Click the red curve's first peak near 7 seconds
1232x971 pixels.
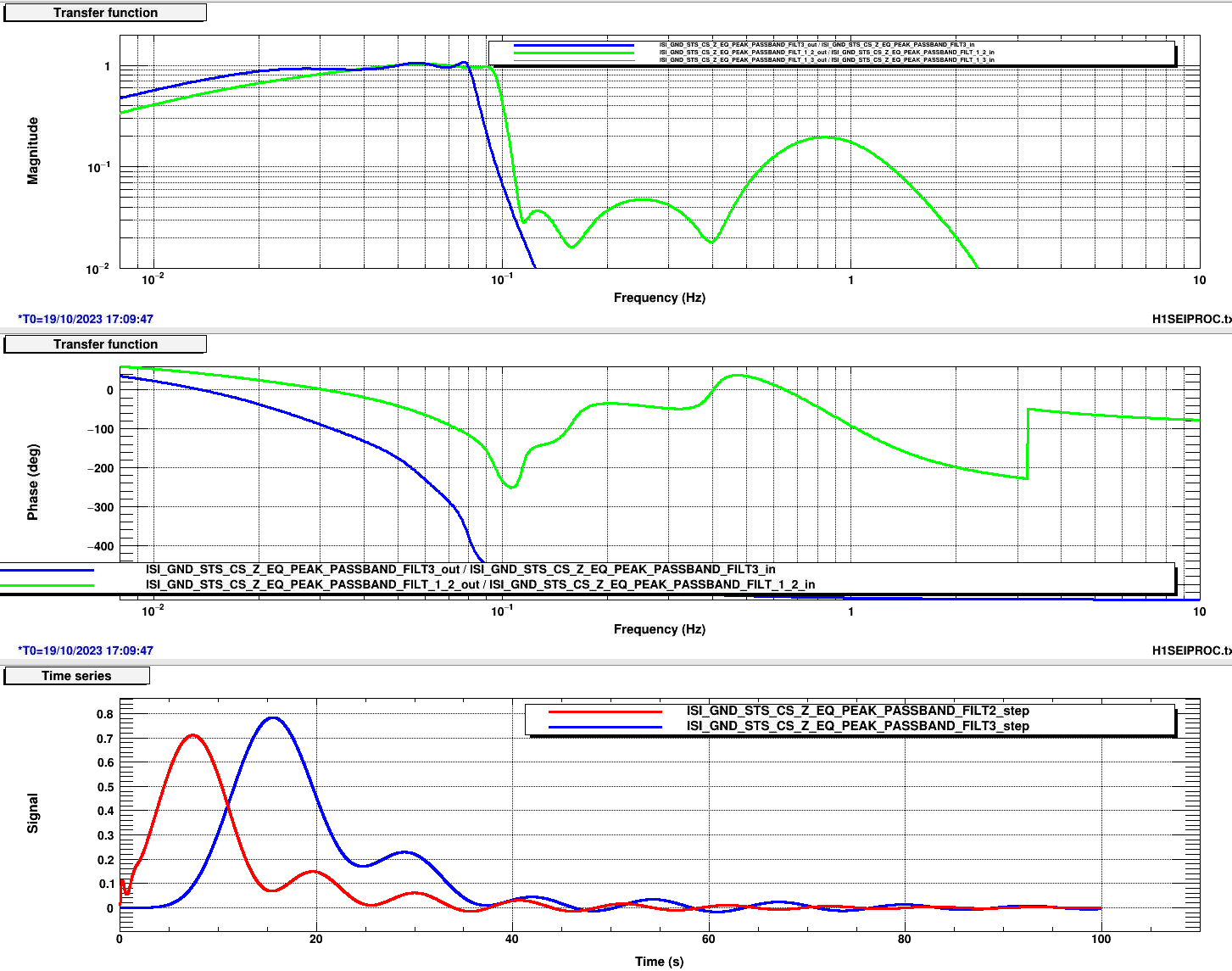click(193, 735)
